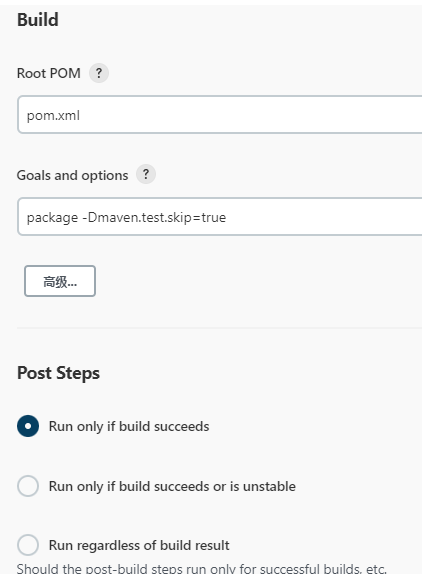Click the Build section heading
Image resolution: width=428 pixels, height=574 pixels.
coord(38,20)
